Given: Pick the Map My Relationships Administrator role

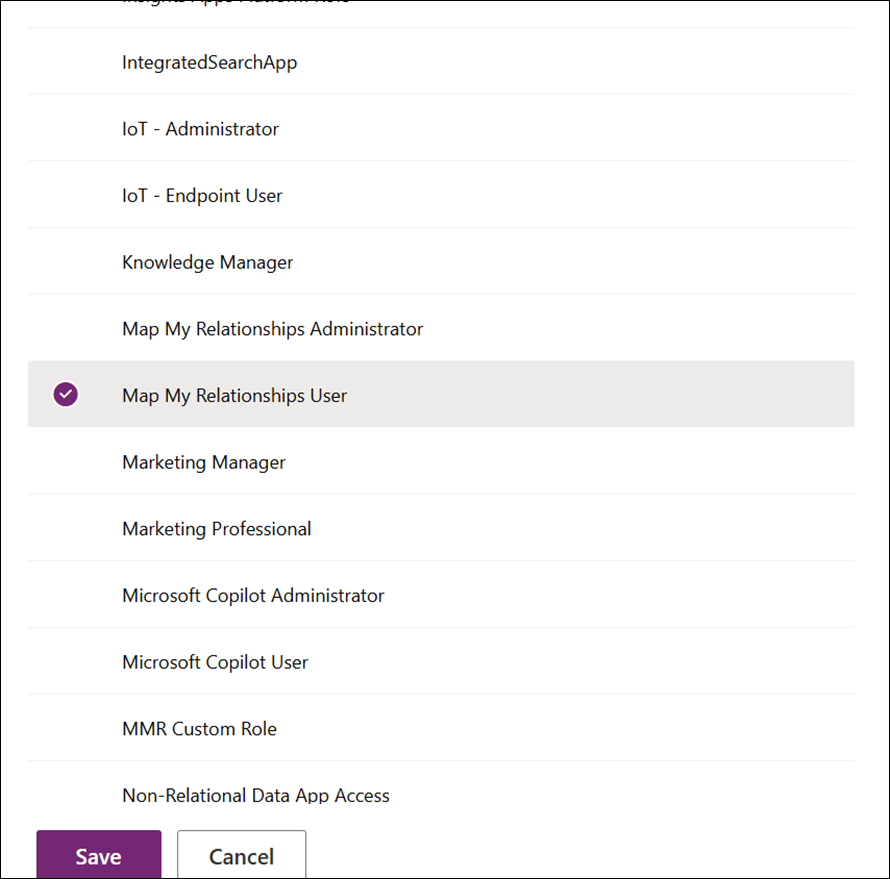Looking at the screenshot, I should (272, 329).
